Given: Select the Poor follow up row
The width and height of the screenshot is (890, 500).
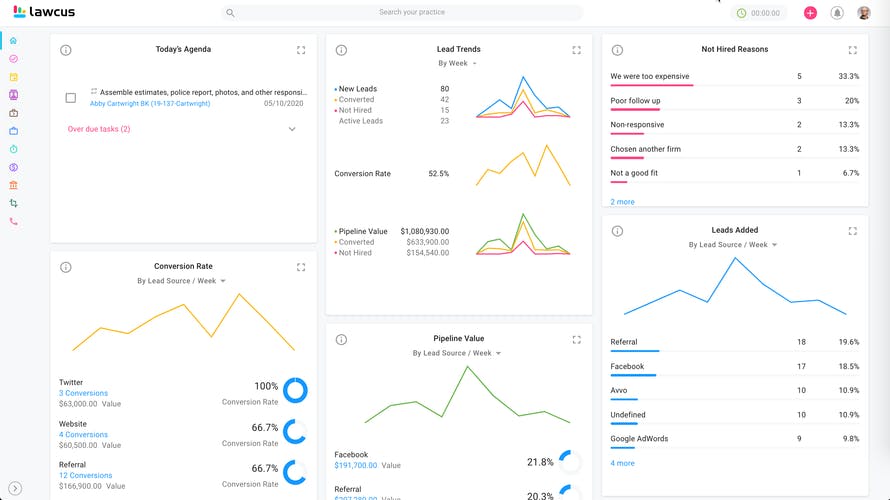Looking at the screenshot, I should tap(734, 102).
